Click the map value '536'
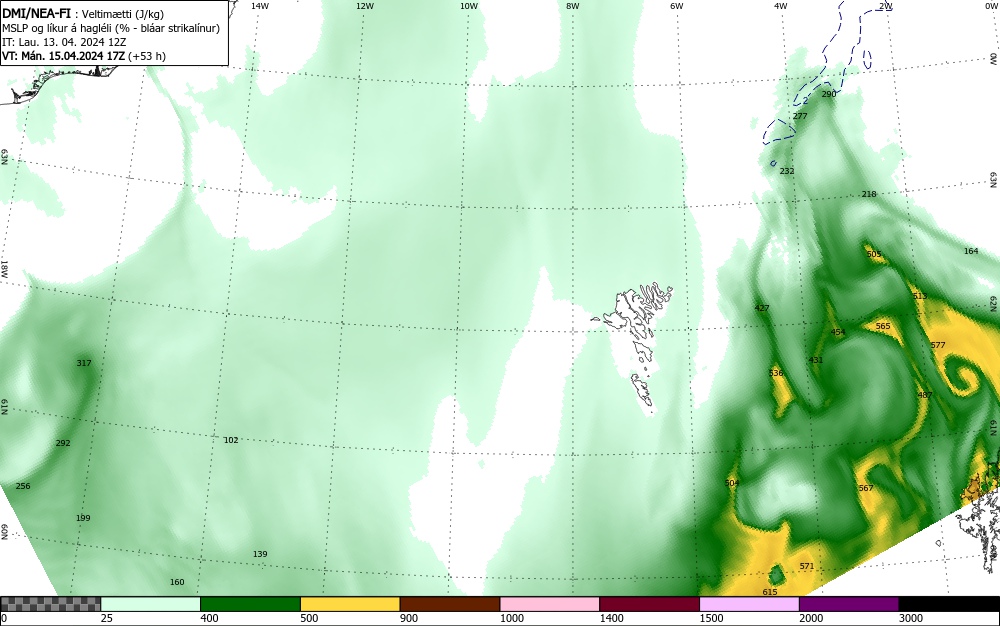Viewport: 1000px width, 626px height. point(776,373)
